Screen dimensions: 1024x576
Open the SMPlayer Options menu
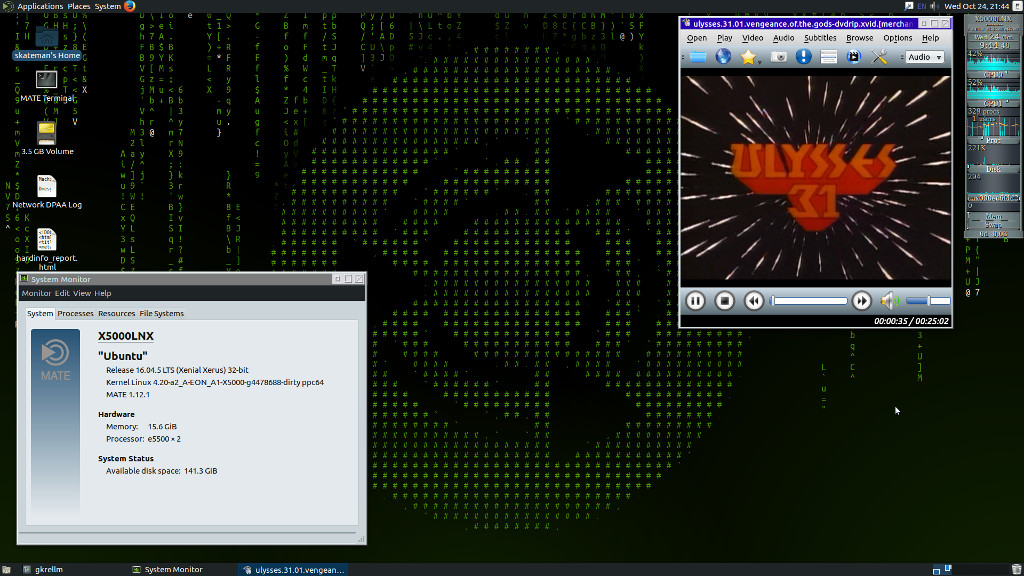tap(897, 38)
